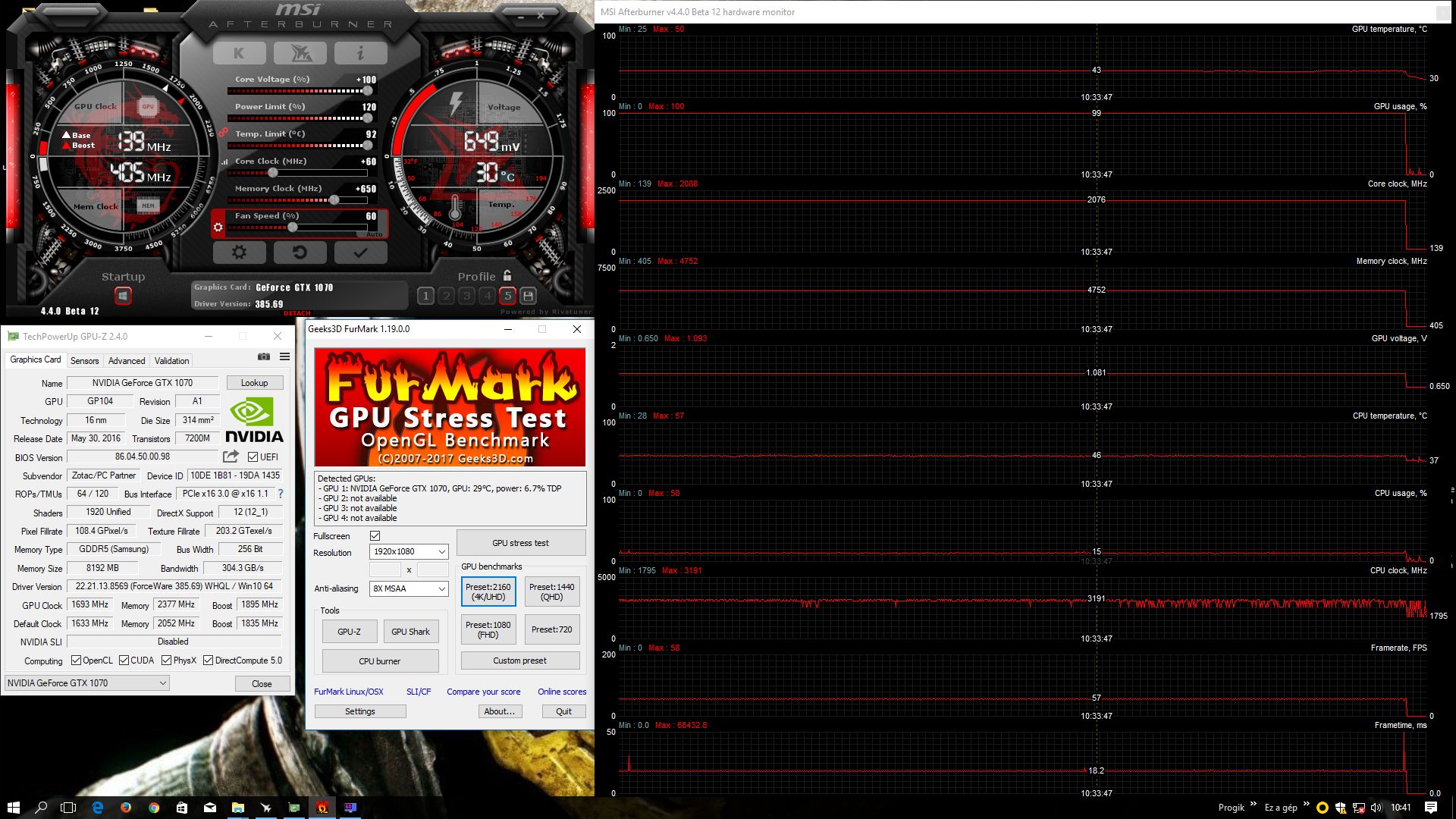Open the GPU selection dropdown in GPU-Z
Screen dimensions: 1456x819
(x=87, y=683)
